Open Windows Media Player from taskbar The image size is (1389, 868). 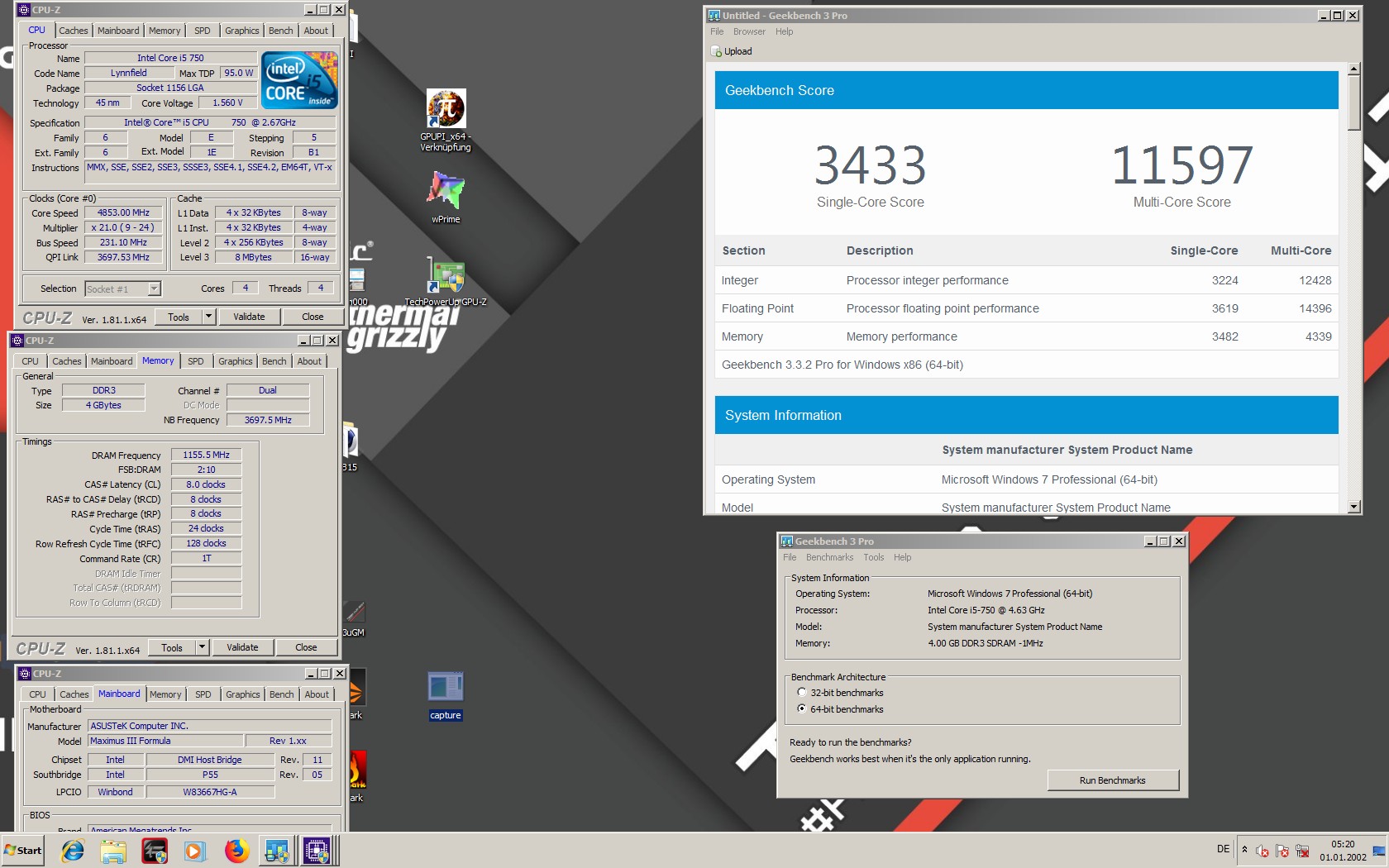click(x=194, y=850)
